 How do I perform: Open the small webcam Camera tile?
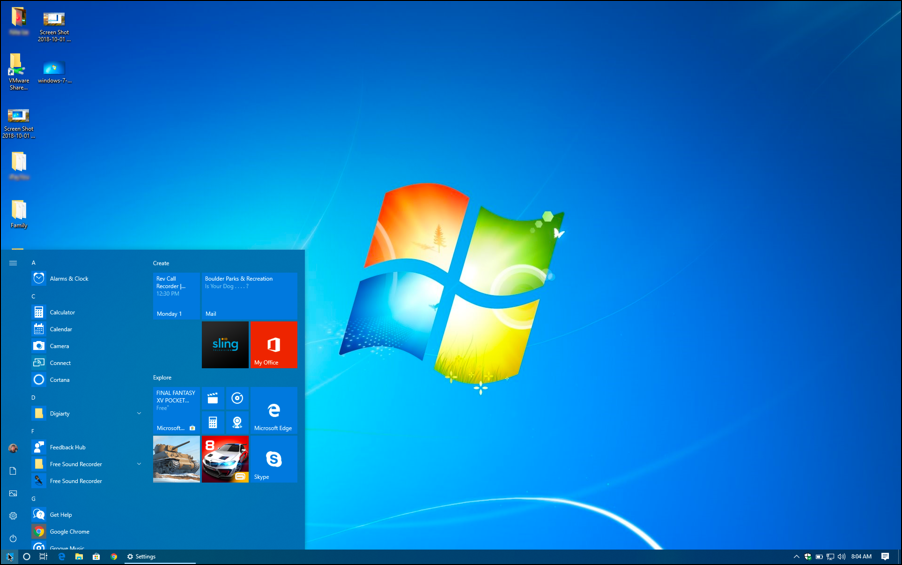237,422
